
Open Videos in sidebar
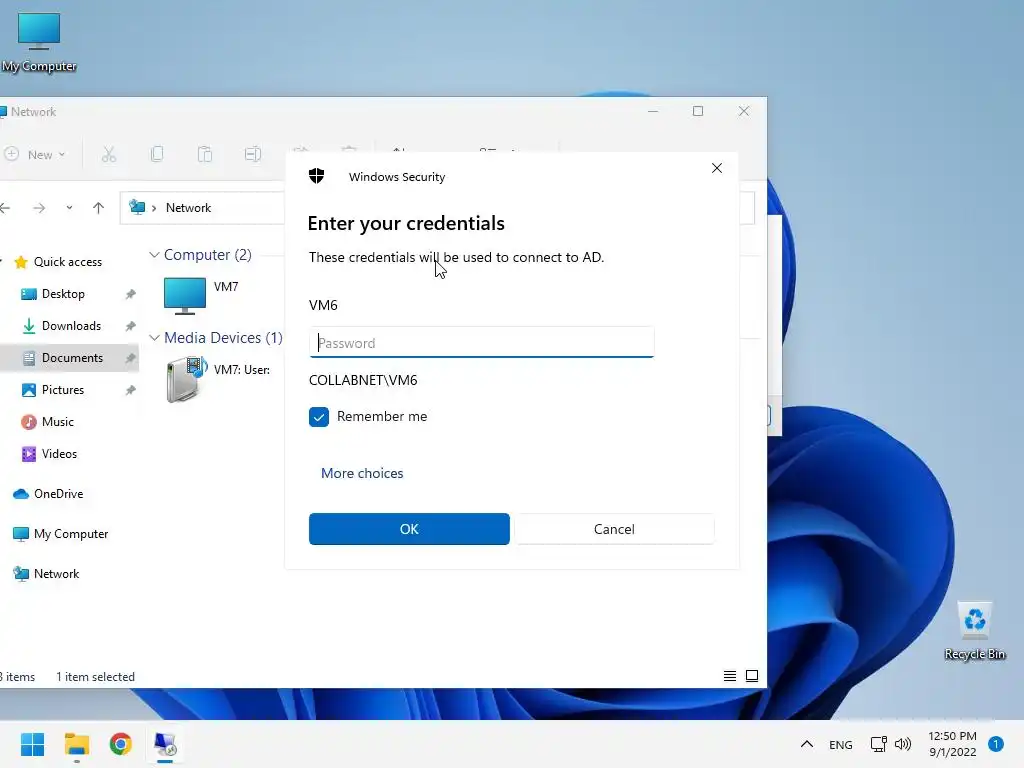click(59, 454)
